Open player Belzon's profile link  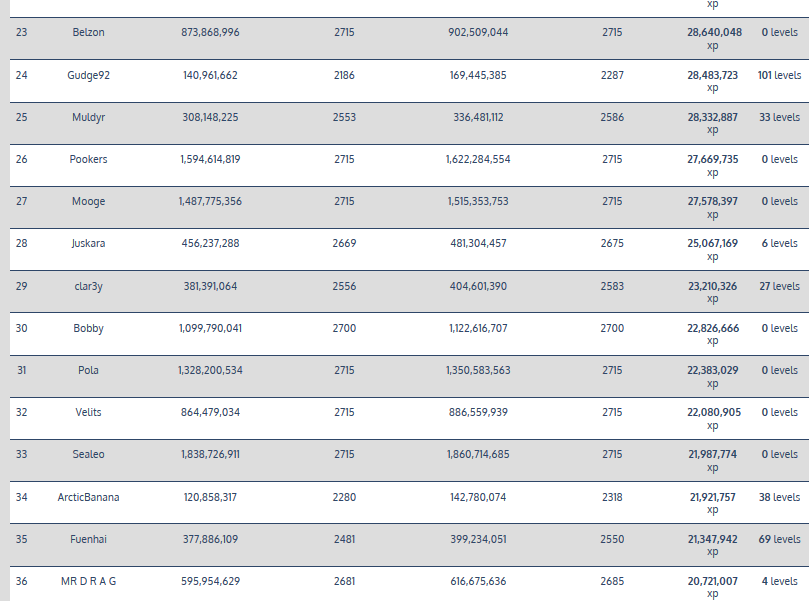[88, 33]
